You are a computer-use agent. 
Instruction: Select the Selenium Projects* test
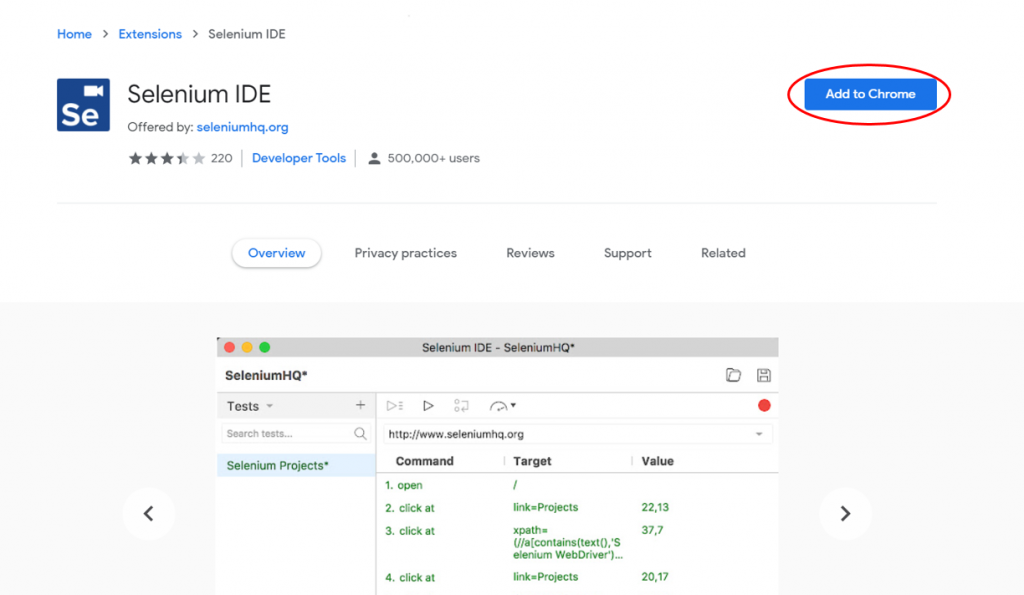[x=296, y=466]
